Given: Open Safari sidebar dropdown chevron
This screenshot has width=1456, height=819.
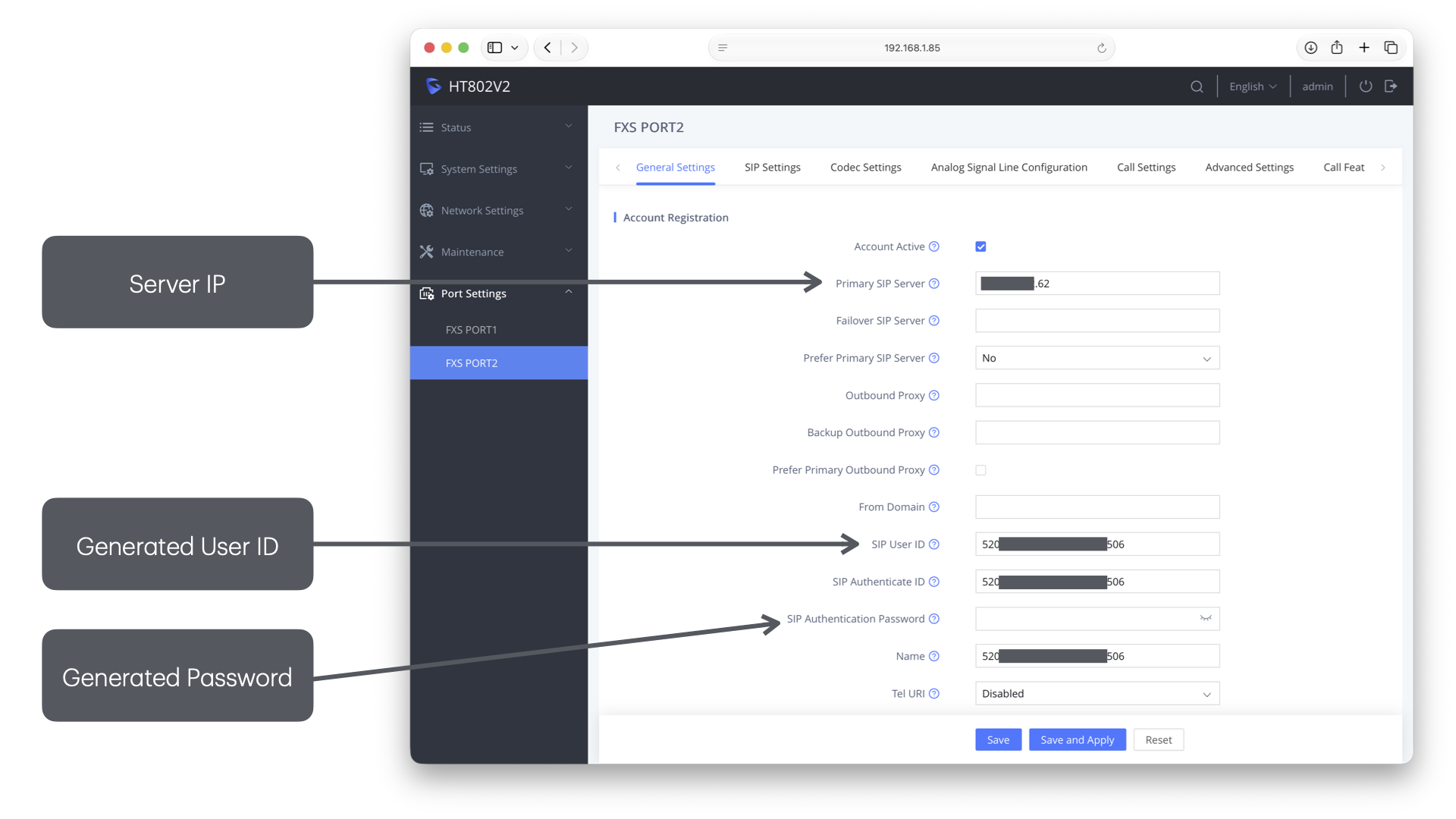Looking at the screenshot, I should coord(515,48).
